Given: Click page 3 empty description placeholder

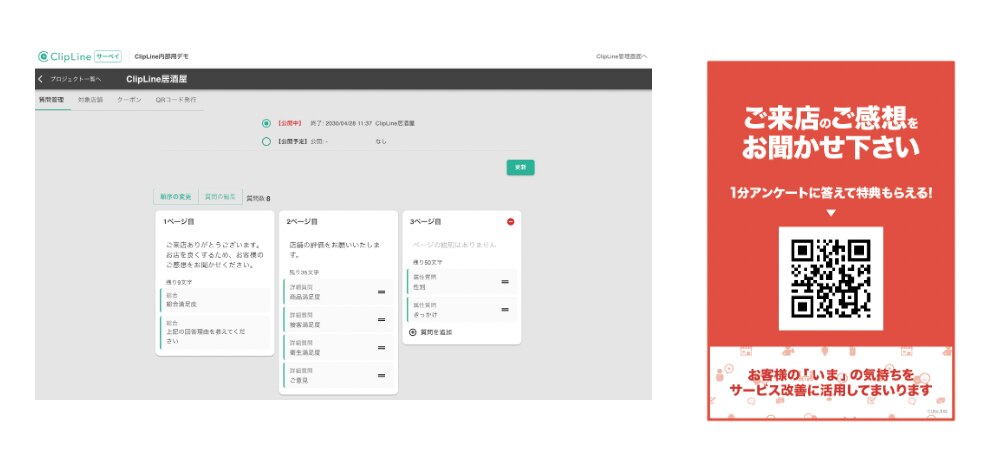Looking at the screenshot, I should click(x=455, y=244).
